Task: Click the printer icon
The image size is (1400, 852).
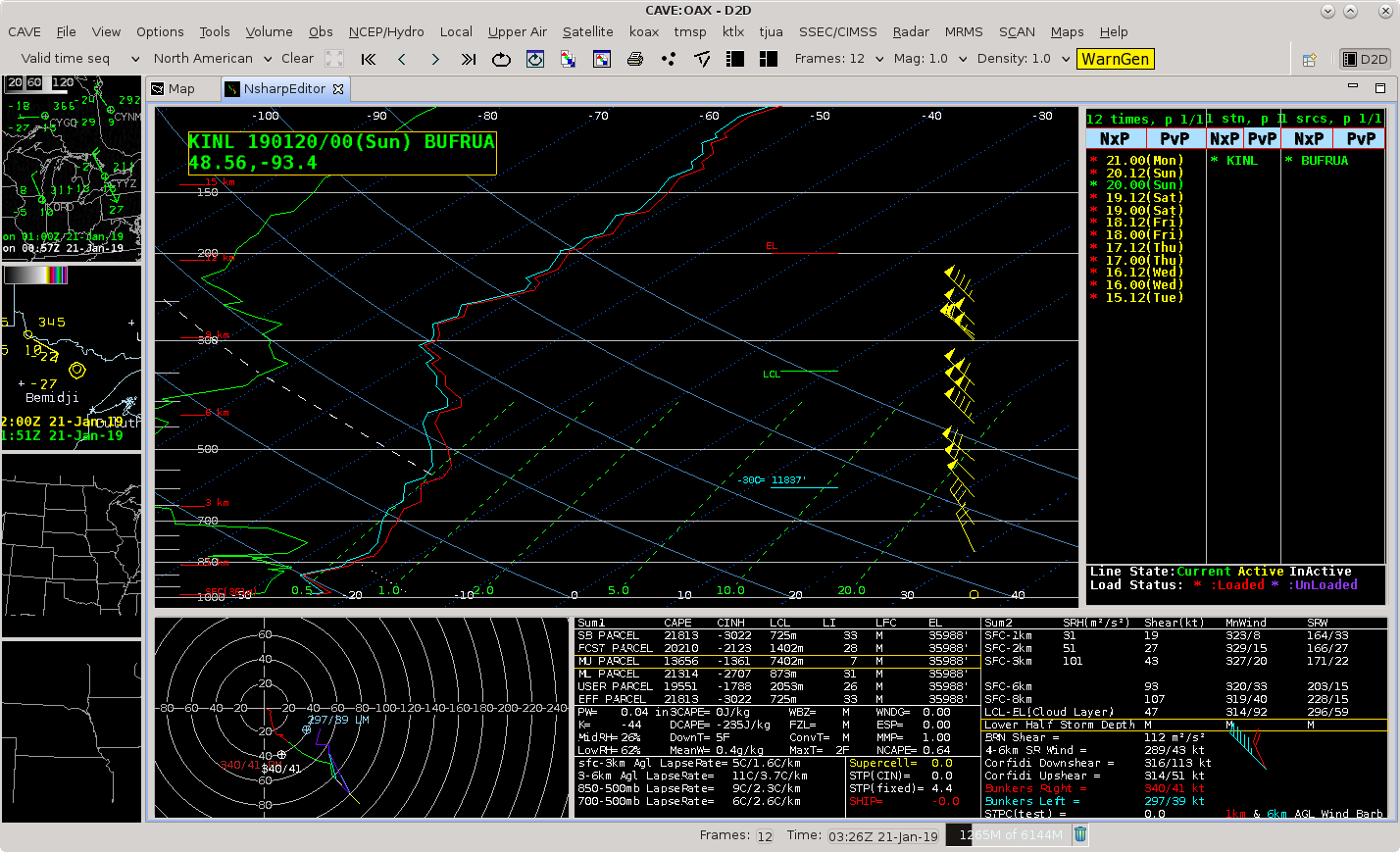Action: coord(635,59)
